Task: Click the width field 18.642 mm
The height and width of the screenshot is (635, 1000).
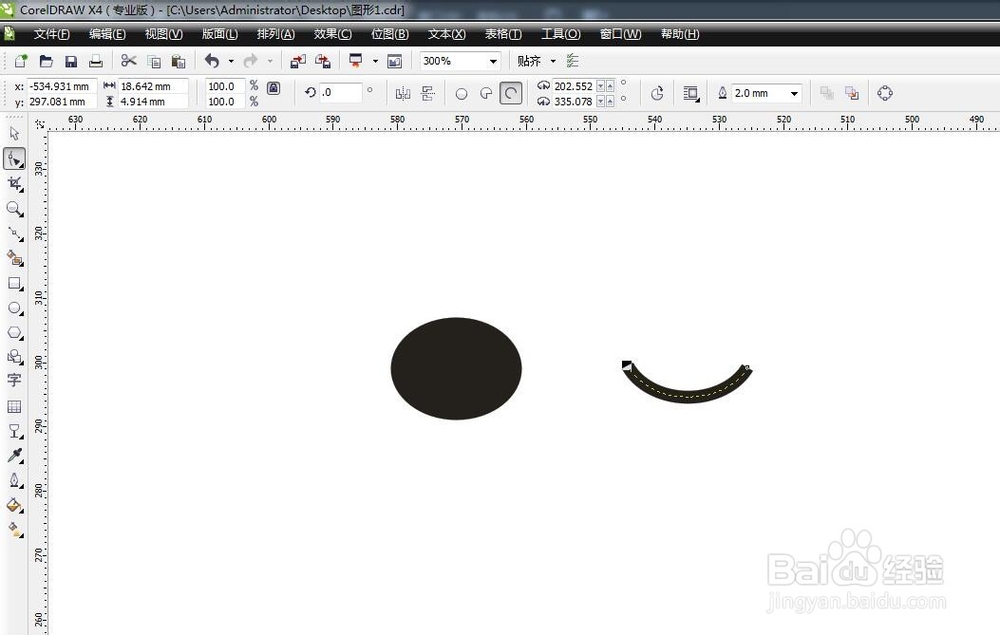Action: 153,86
